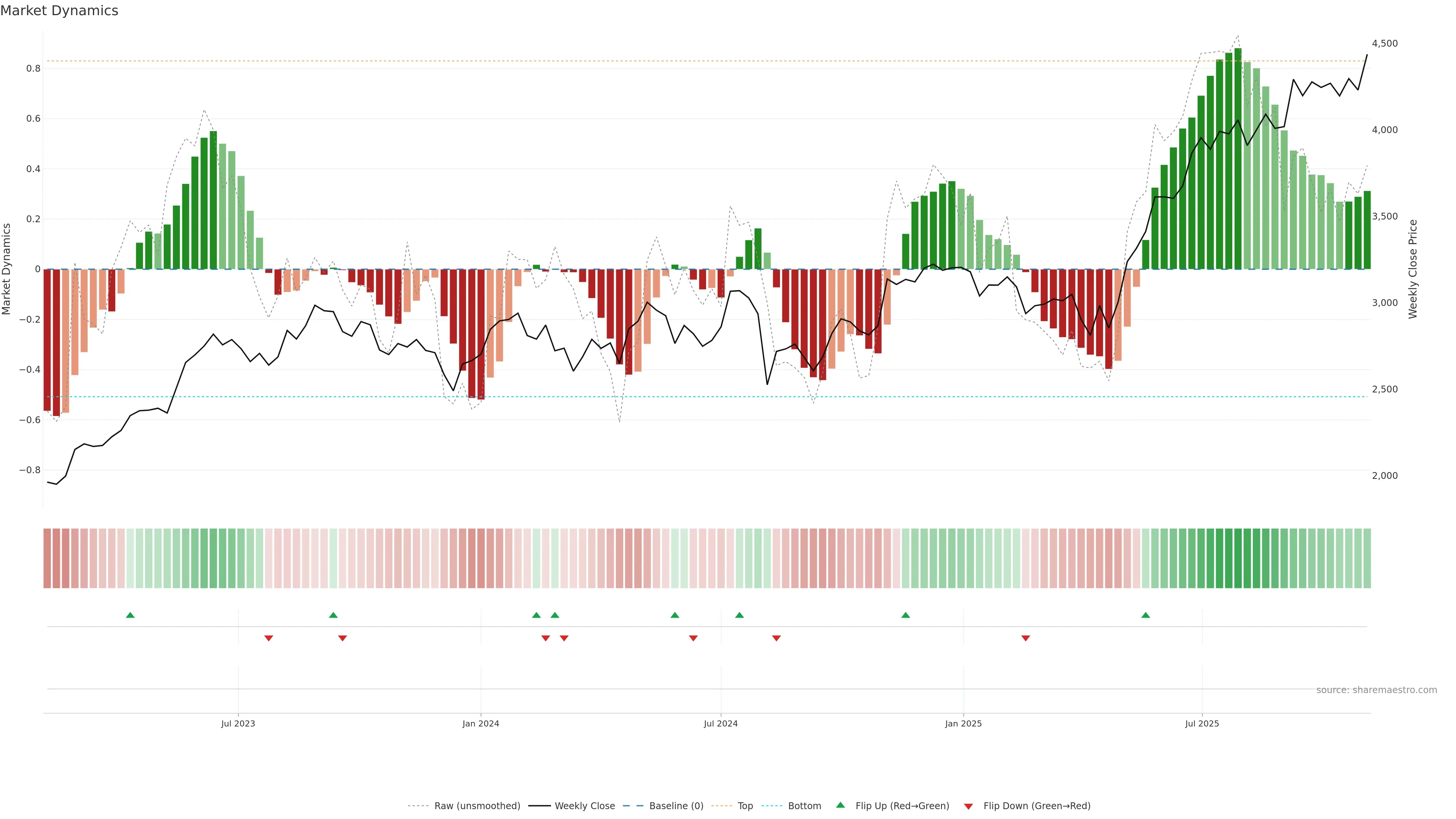This screenshot has width=1456, height=819.
Task: Click the green triangle icon in Flip Up legend
Action: click(841, 805)
